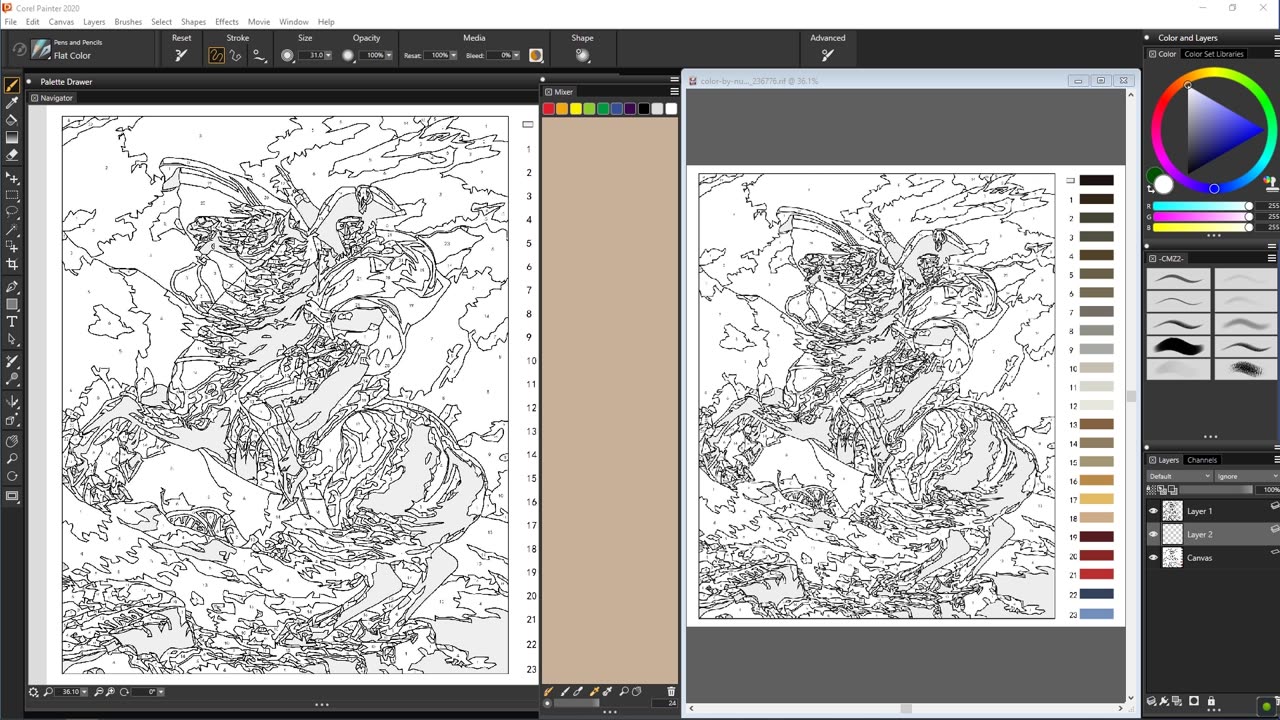This screenshot has width=1280, height=720.
Task: Pick color 21 red swatch in document
Action: [x=1096, y=574]
